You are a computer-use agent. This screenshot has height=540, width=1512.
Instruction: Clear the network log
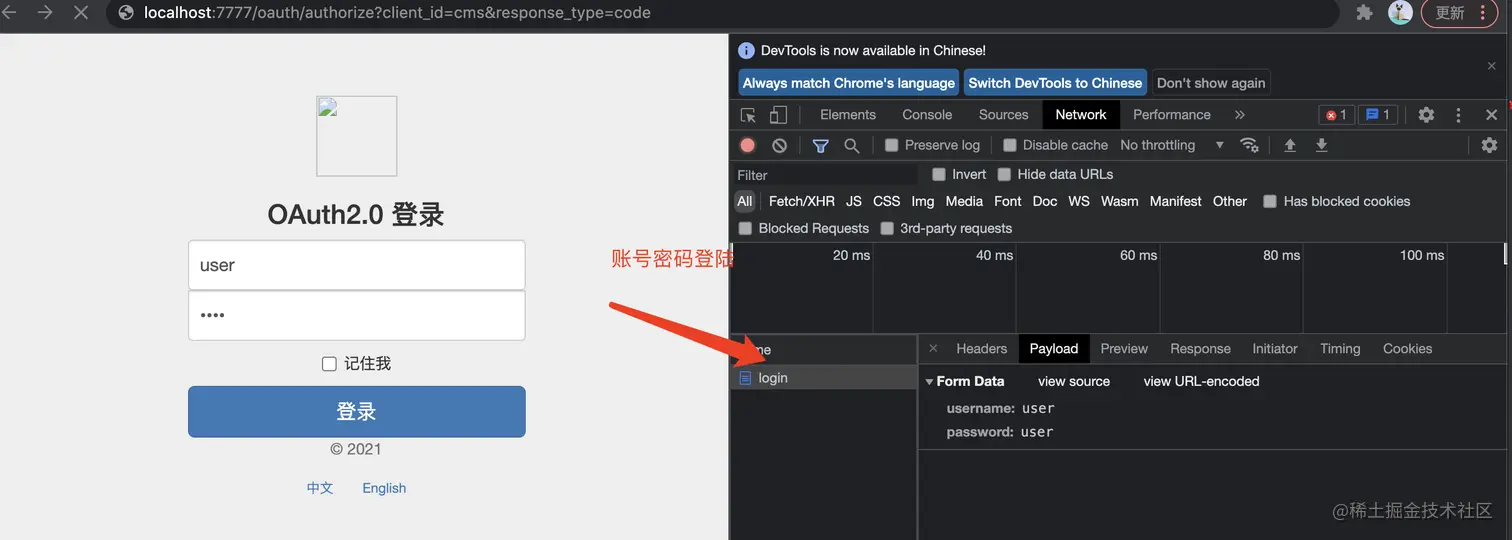(779, 145)
